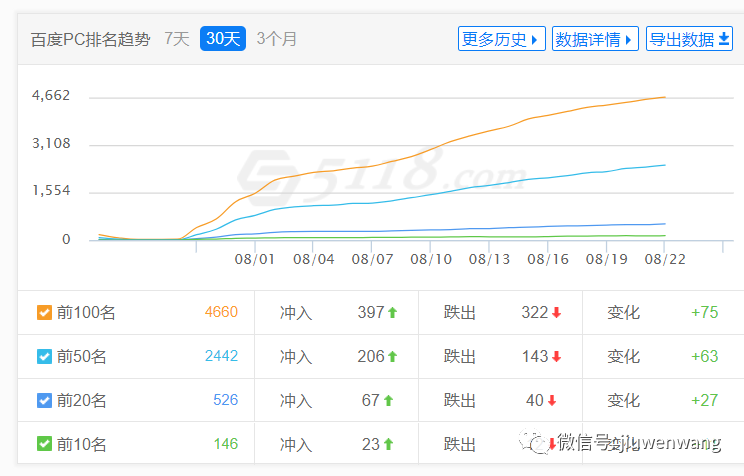Click green up arrow next to 23

point(389,444)
